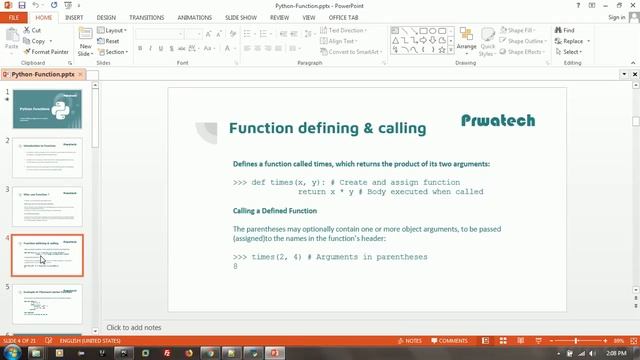Click Increase Font Size icon
640x360 pixels.
(x=208, y=34)
